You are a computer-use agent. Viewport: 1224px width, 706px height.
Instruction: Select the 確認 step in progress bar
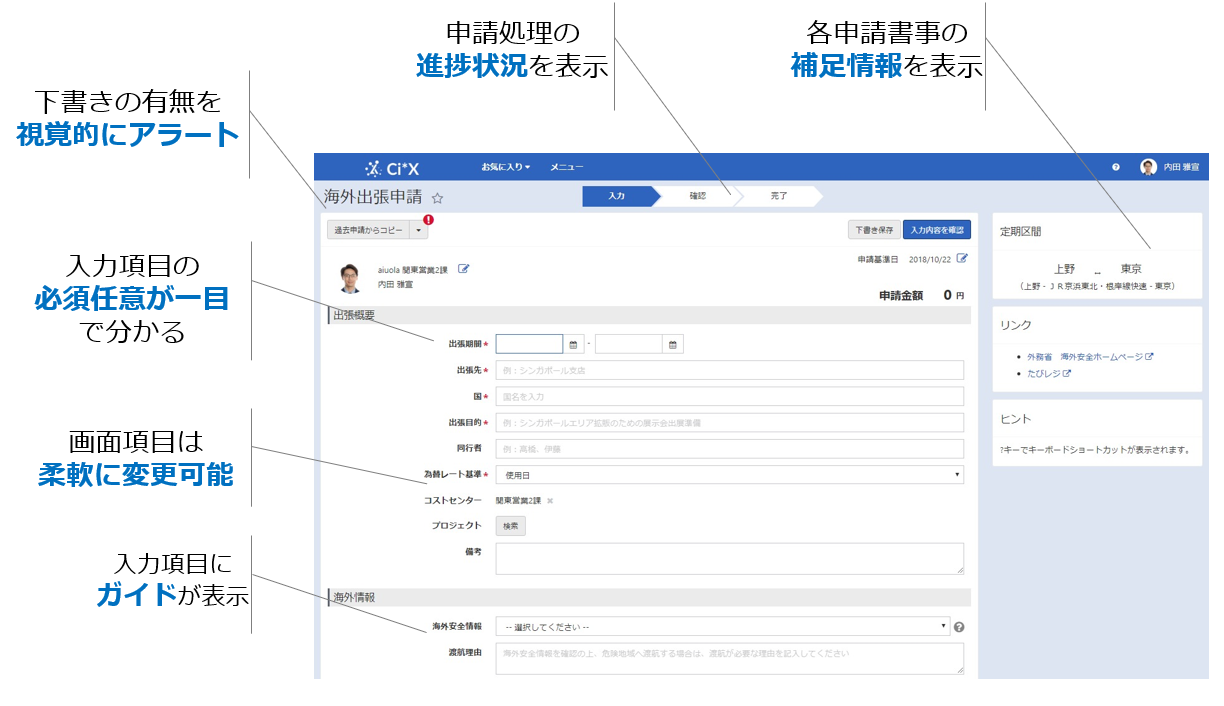pyautogui.click(x=697, y=196)
